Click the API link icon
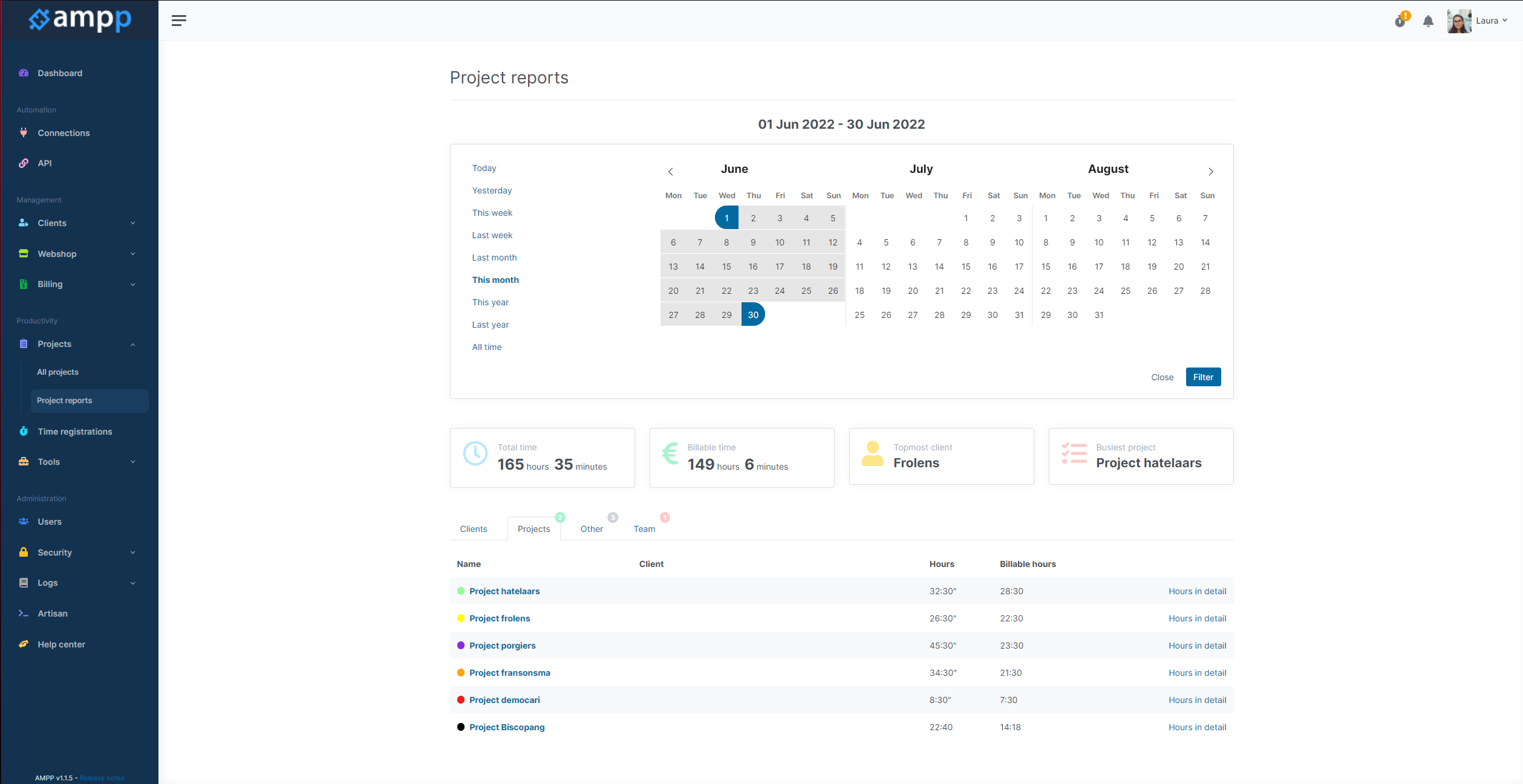The height and width of the screenshot is (784, 1523). coord(24,163)
